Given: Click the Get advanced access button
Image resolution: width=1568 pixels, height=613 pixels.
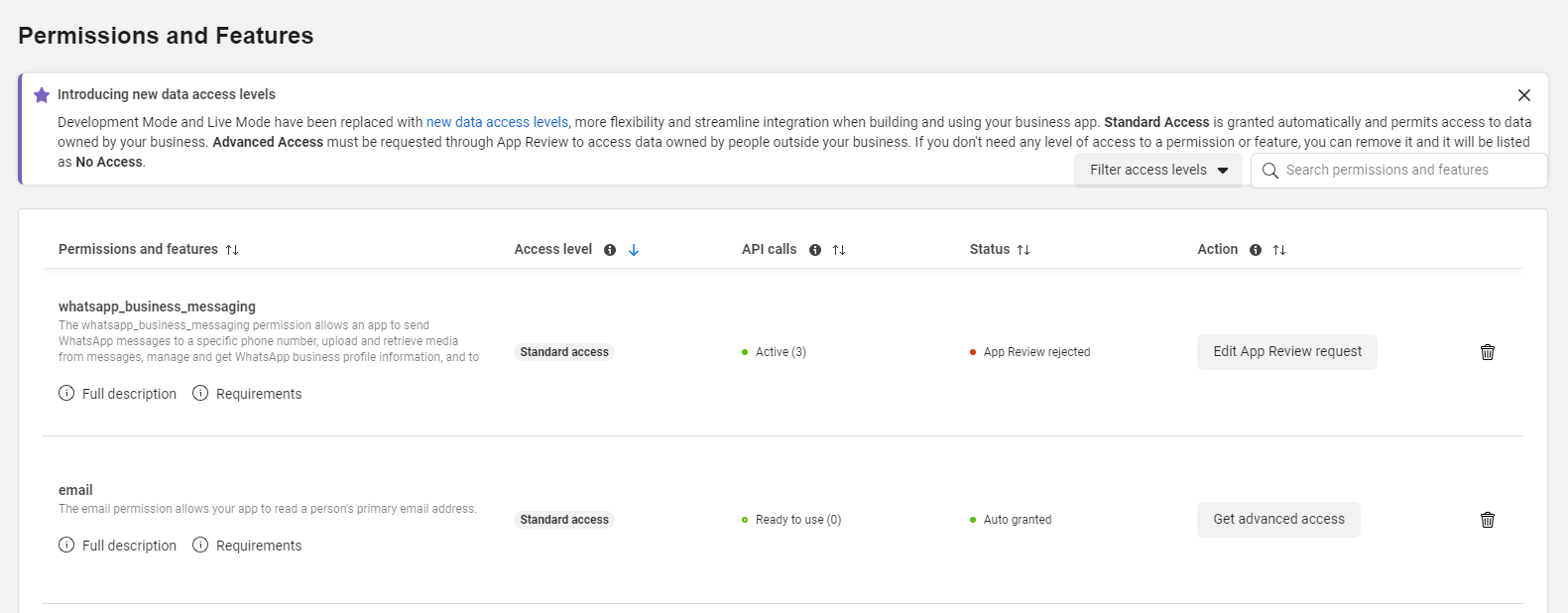Looking at the screenshot, I should pos(1278,520).
